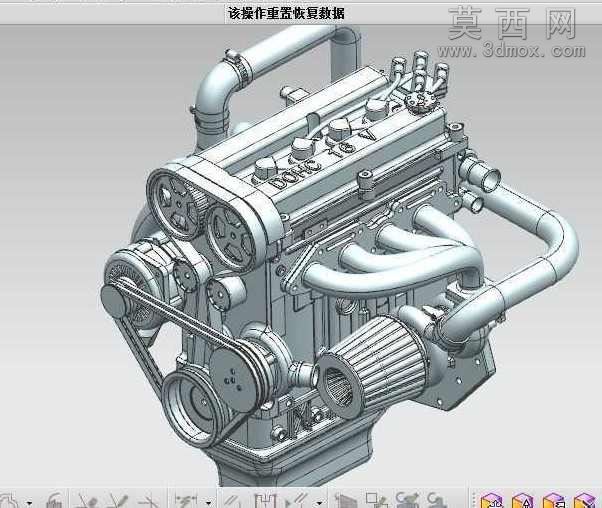Expand the dimension tool dropdown arrow
602x508 pixels.
click(208, 502)
